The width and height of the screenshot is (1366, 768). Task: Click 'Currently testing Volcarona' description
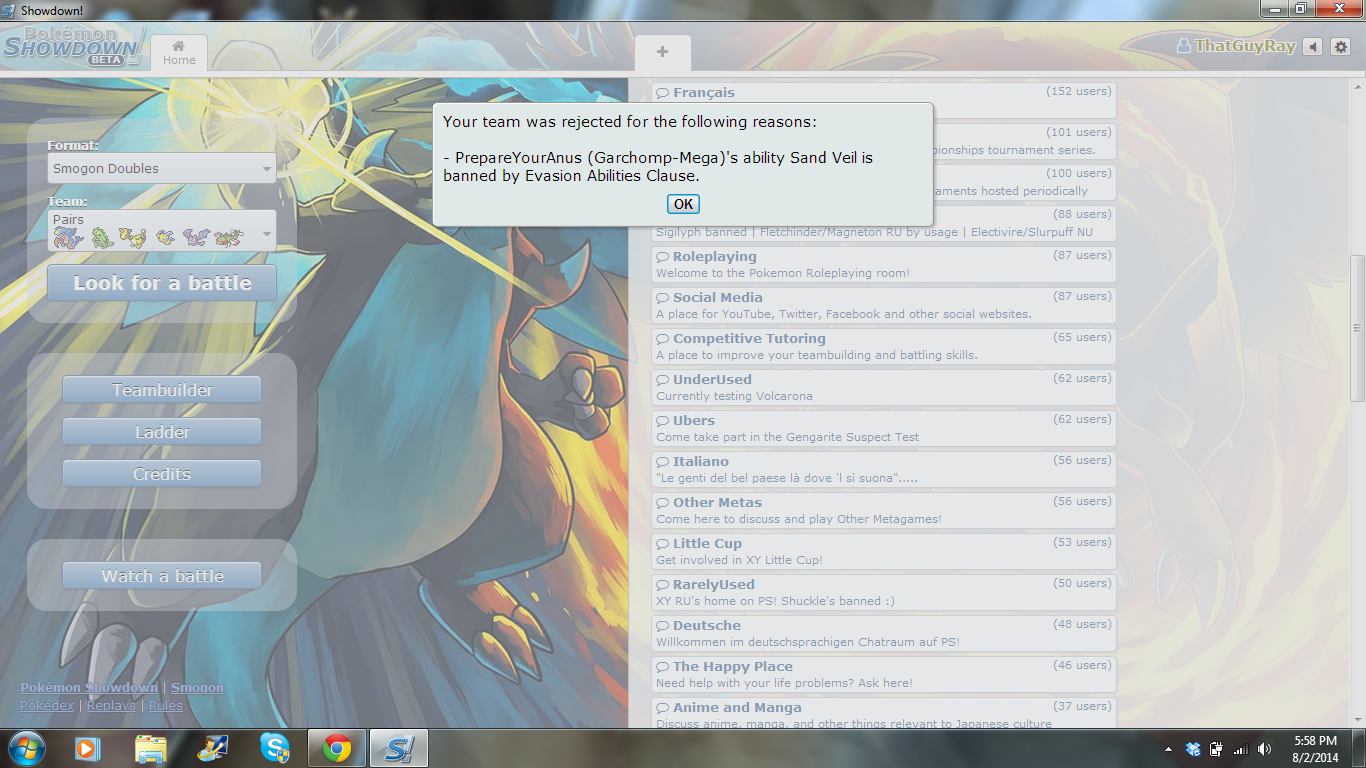pyautogui.click(x=734, y=396)
